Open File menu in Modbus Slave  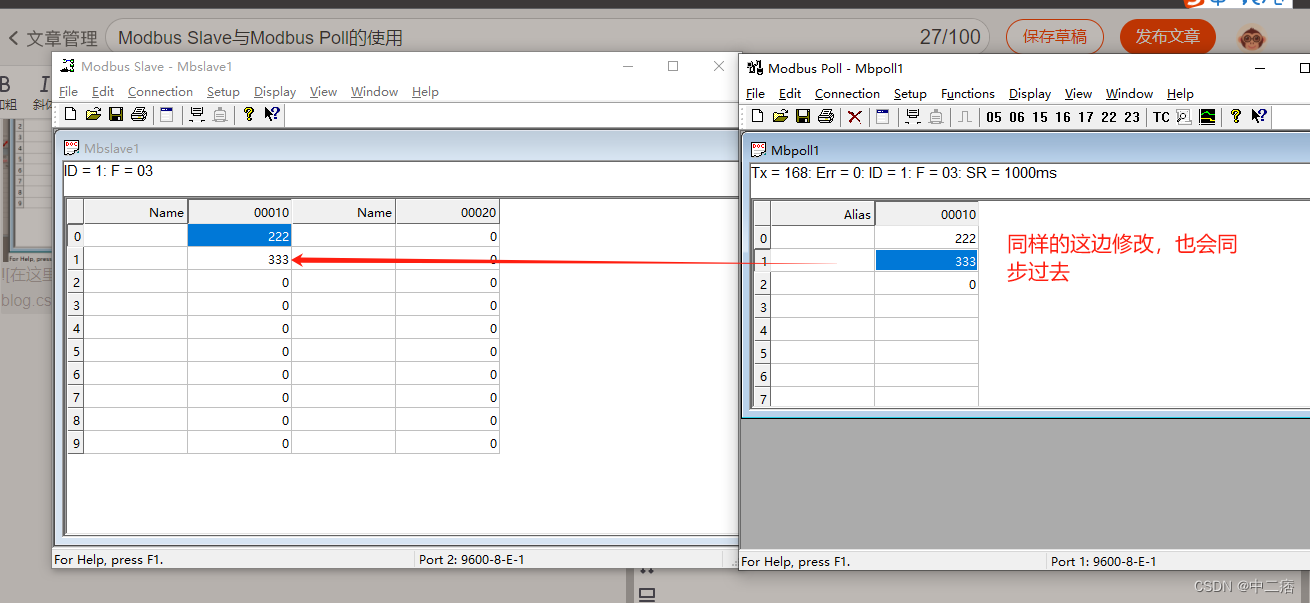pyautogui.click(x=68, y=91)
